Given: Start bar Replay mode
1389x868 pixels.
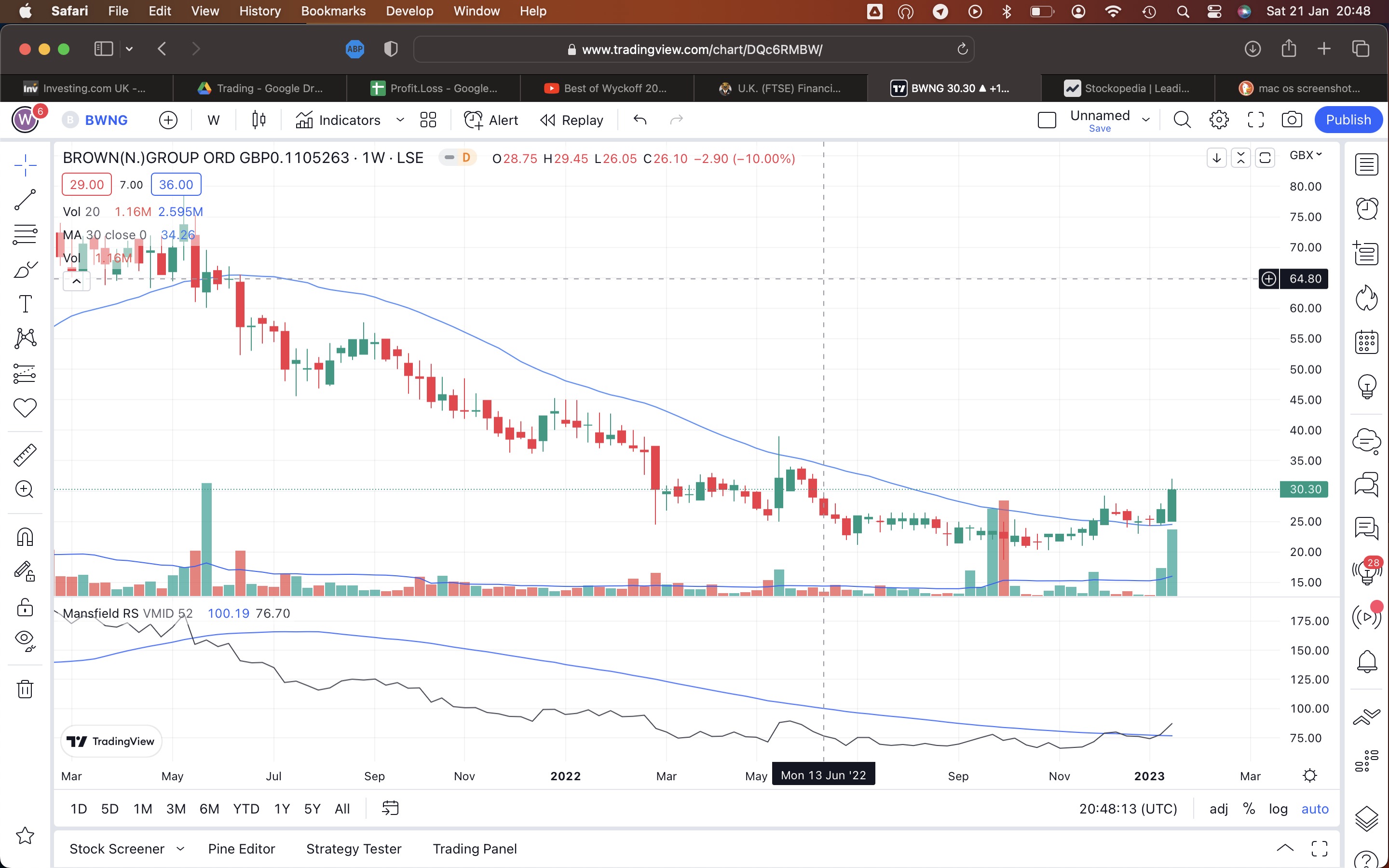Looking at the screenshot, I should [572, 120].
